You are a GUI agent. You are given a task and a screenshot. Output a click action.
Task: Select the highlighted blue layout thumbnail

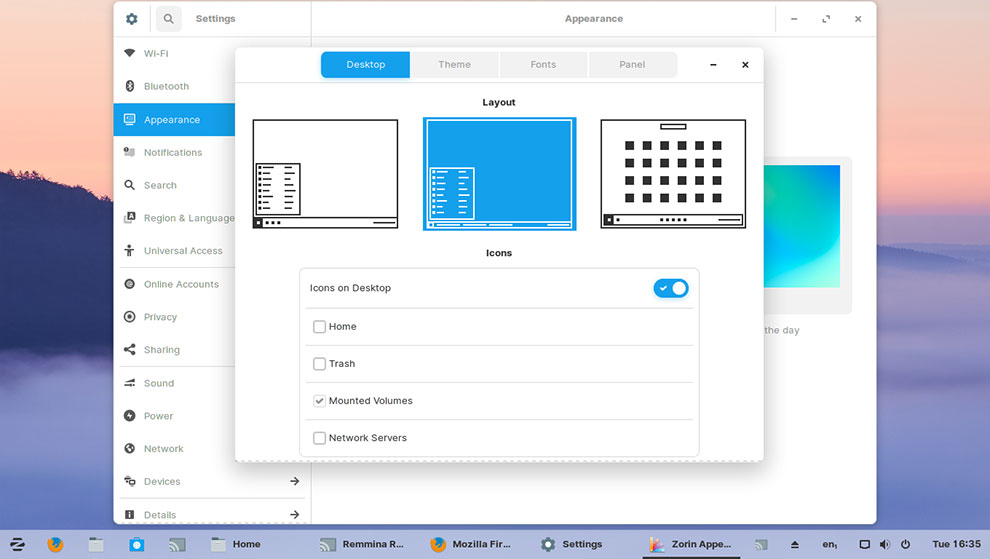coord(499,174)
